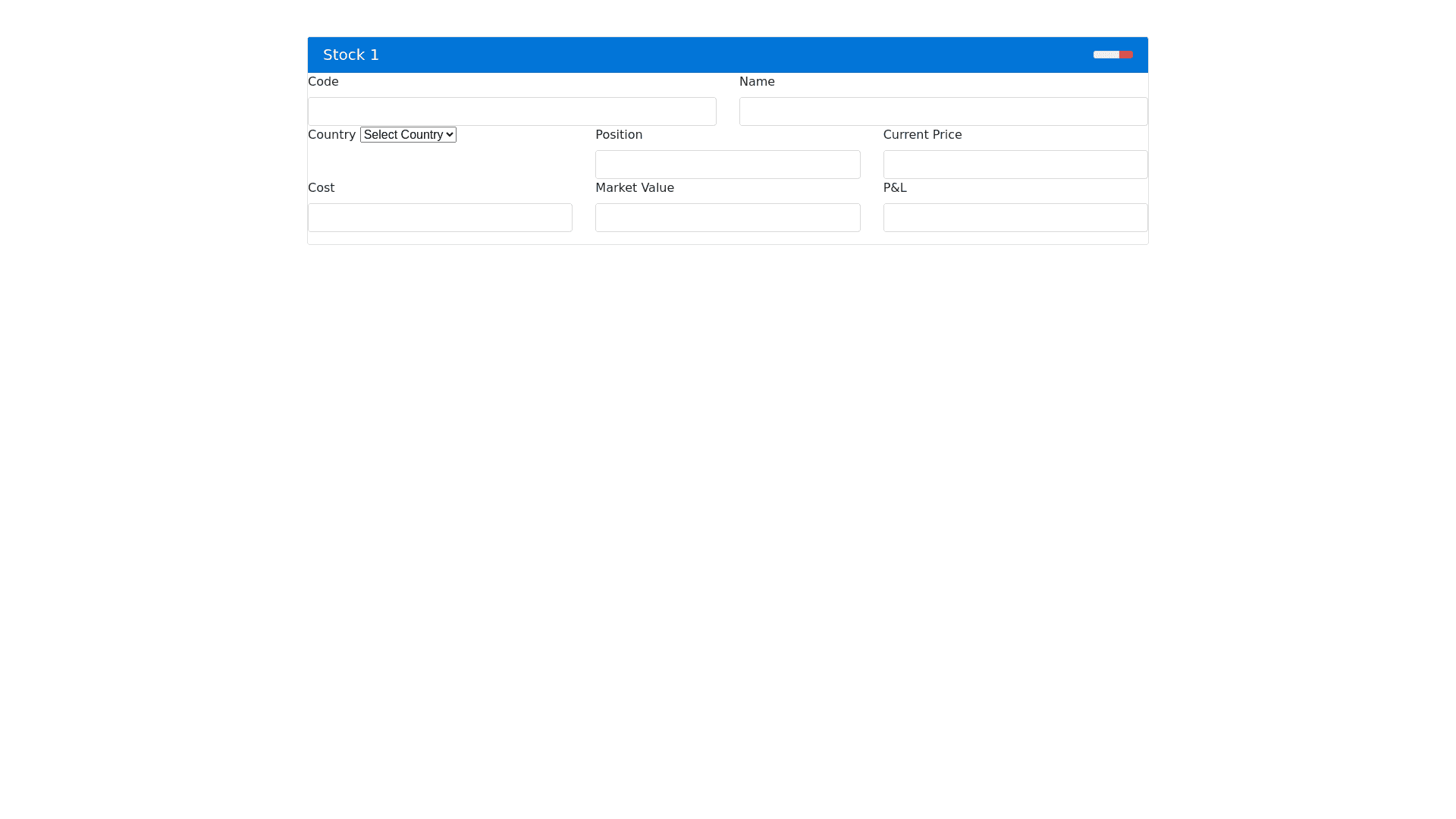Click the P&L label text
Viewport: 1456px width, 819px height.
click(x=895, y=188)
